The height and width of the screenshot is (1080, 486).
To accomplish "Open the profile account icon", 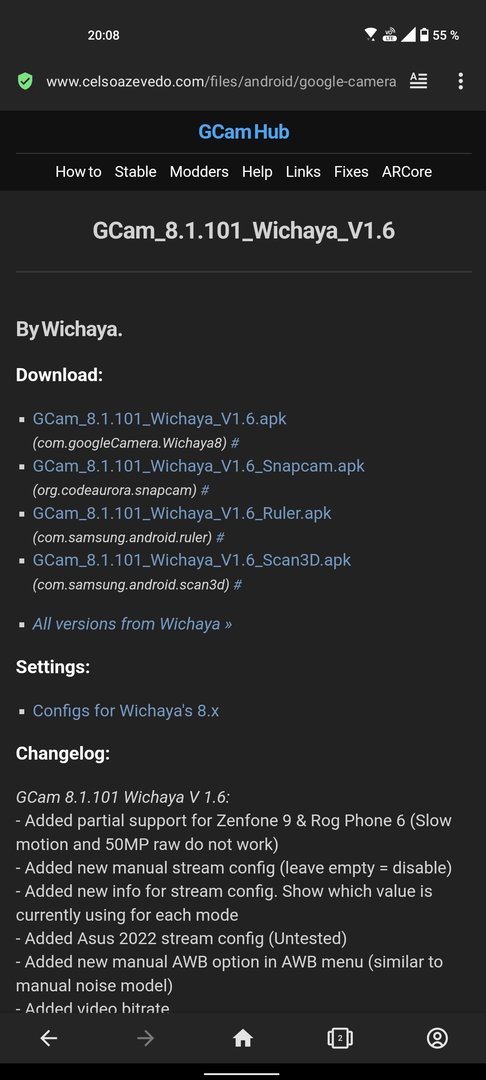I will tap(437, 1038).
